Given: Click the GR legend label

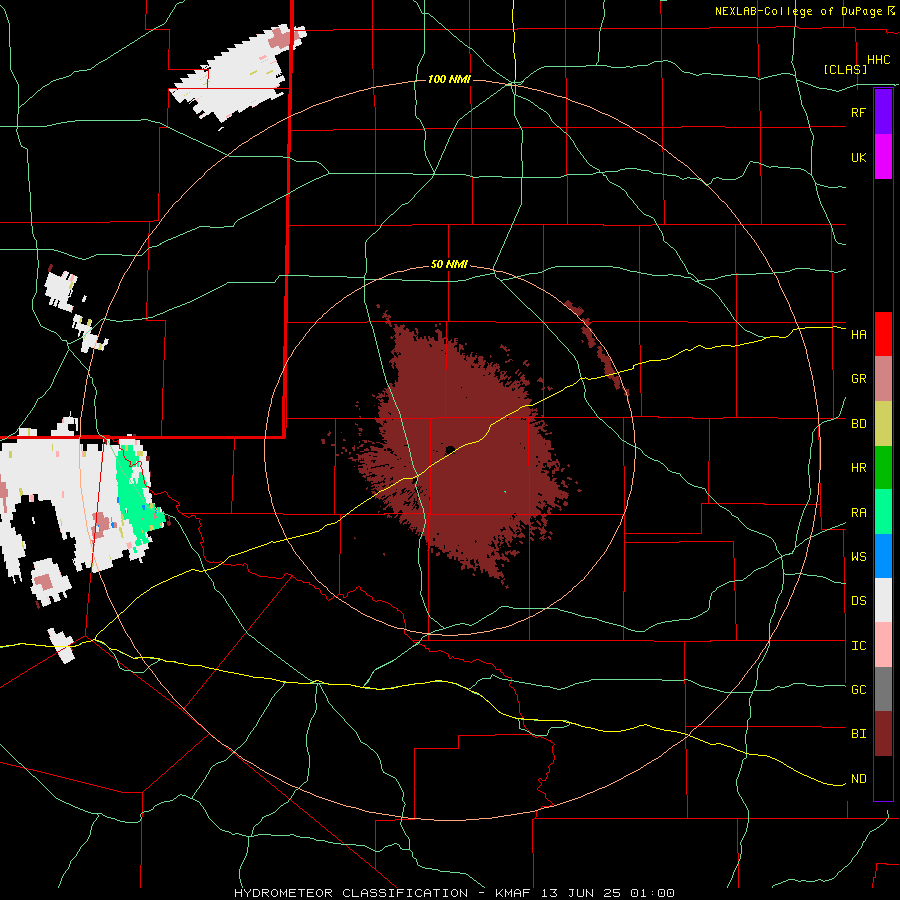Looking at the screenshot, I should tap(858, 379).
